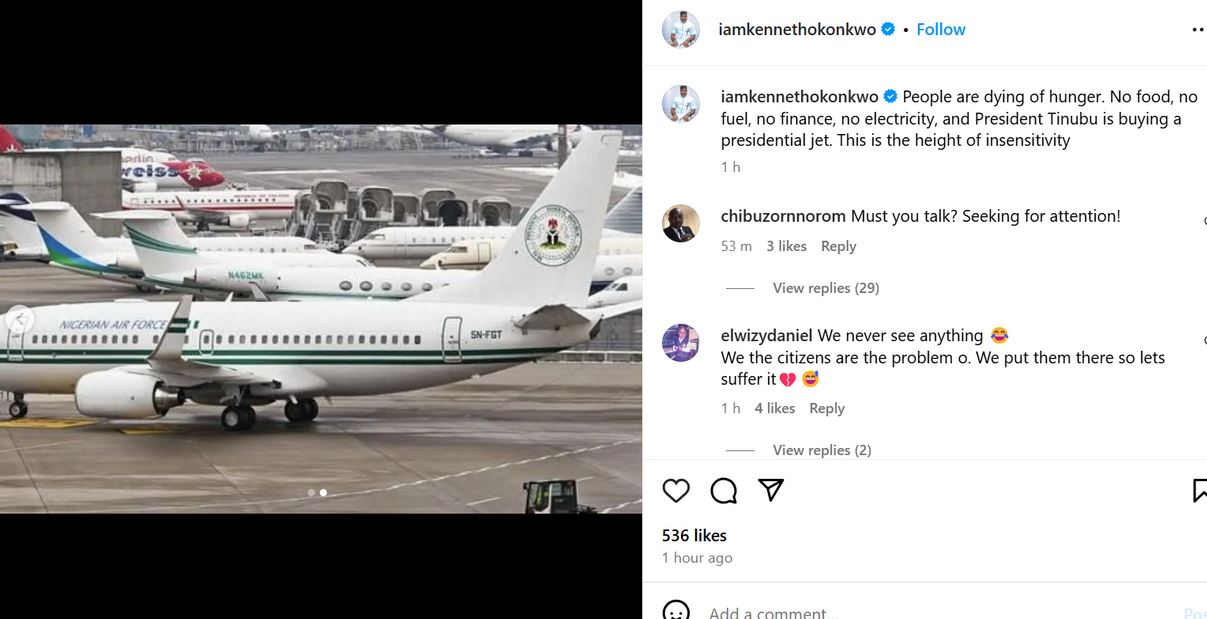Like the post with the heart icon
This screenshot has height=619, width=1207.
point(676,490)
